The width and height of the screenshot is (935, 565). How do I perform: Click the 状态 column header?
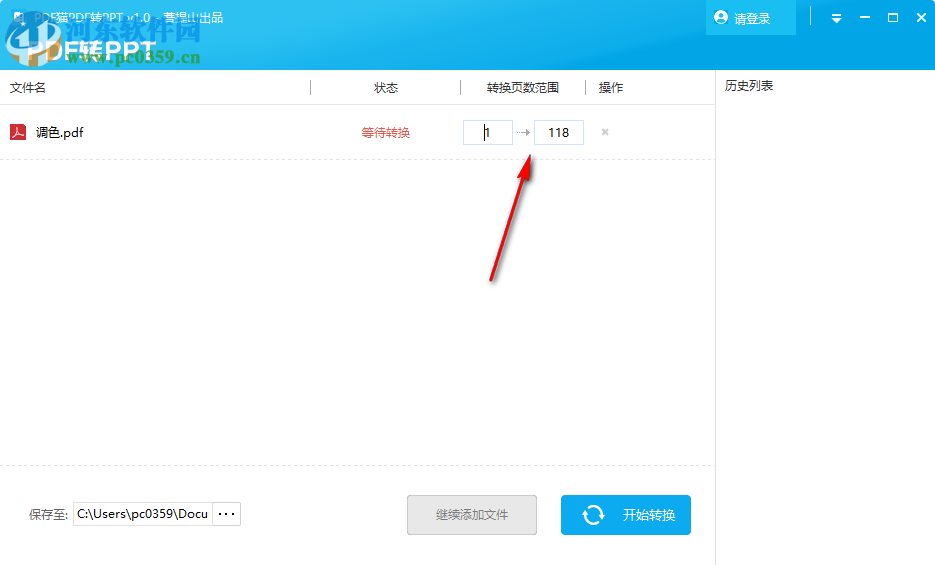pyautogui.click(x=386, y=88)
